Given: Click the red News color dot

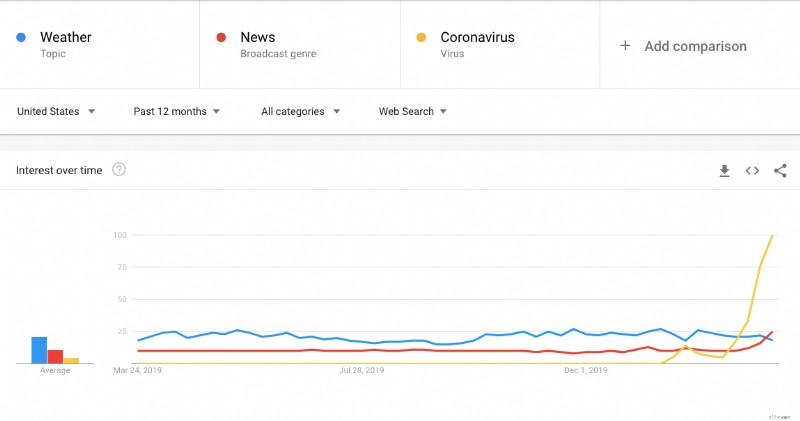Looking at the screenshot, I should [x=222, y=38].
